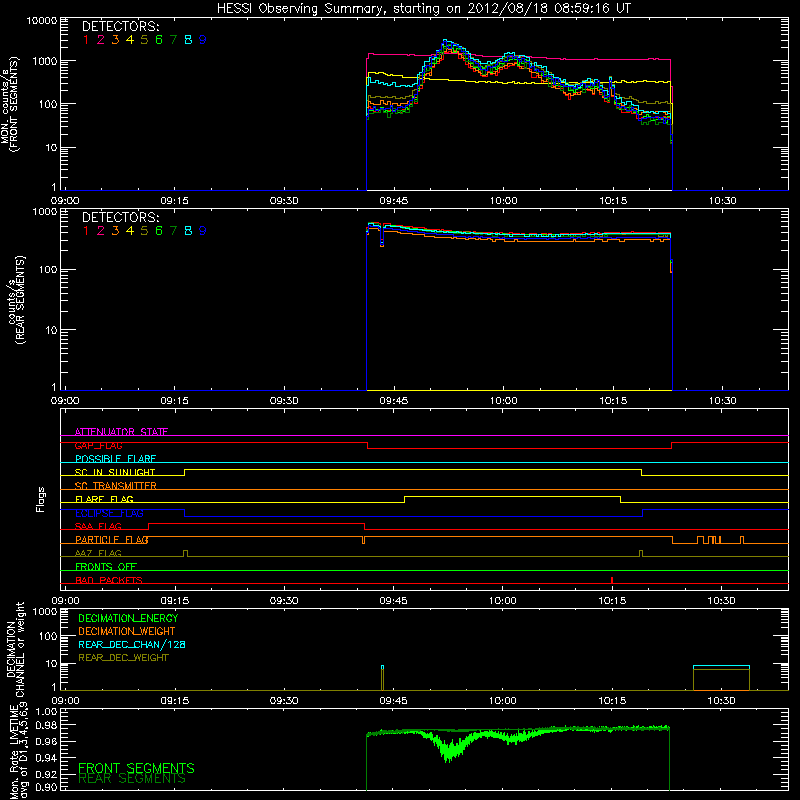The image size is (800, 800).
Task: Click the REAR_DEC_WEIGHT legend entry
Action: pyautogui.click(x=123, y=658)
